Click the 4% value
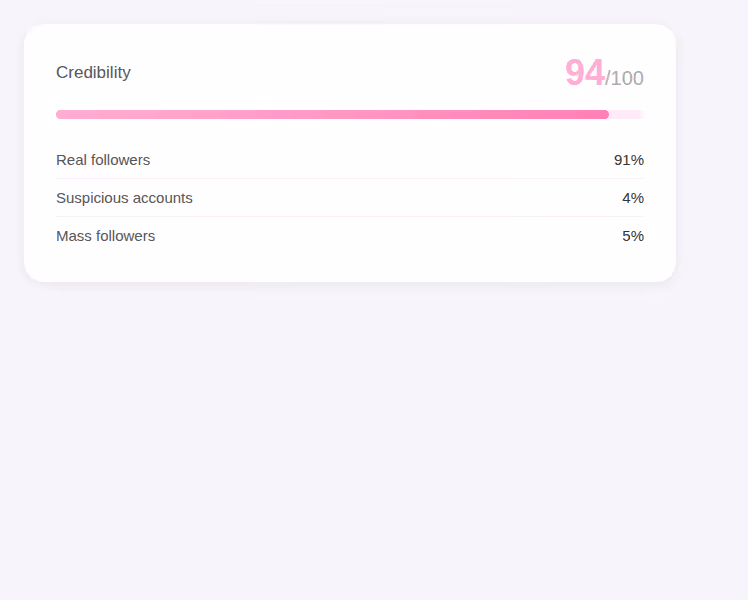This screenshot has height=600, width=748. click(x=633, y=198)
